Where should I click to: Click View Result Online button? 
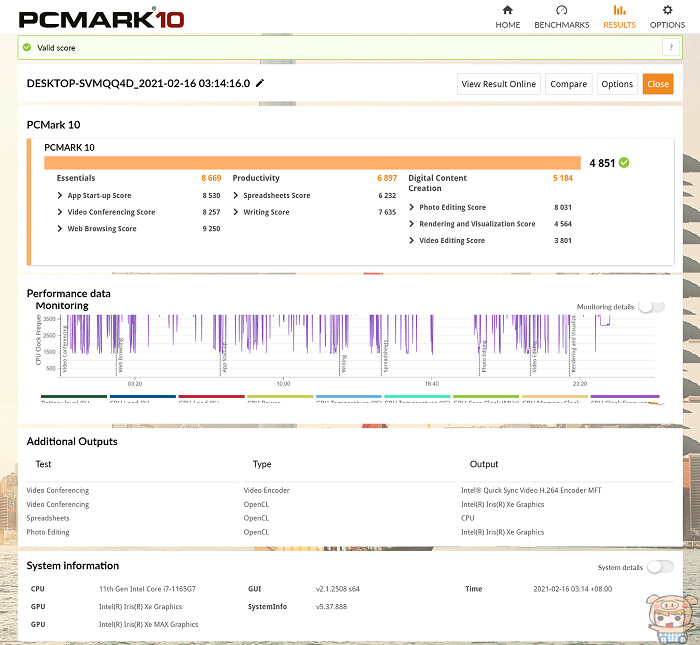pyautogui.click(x=498, y=84)
